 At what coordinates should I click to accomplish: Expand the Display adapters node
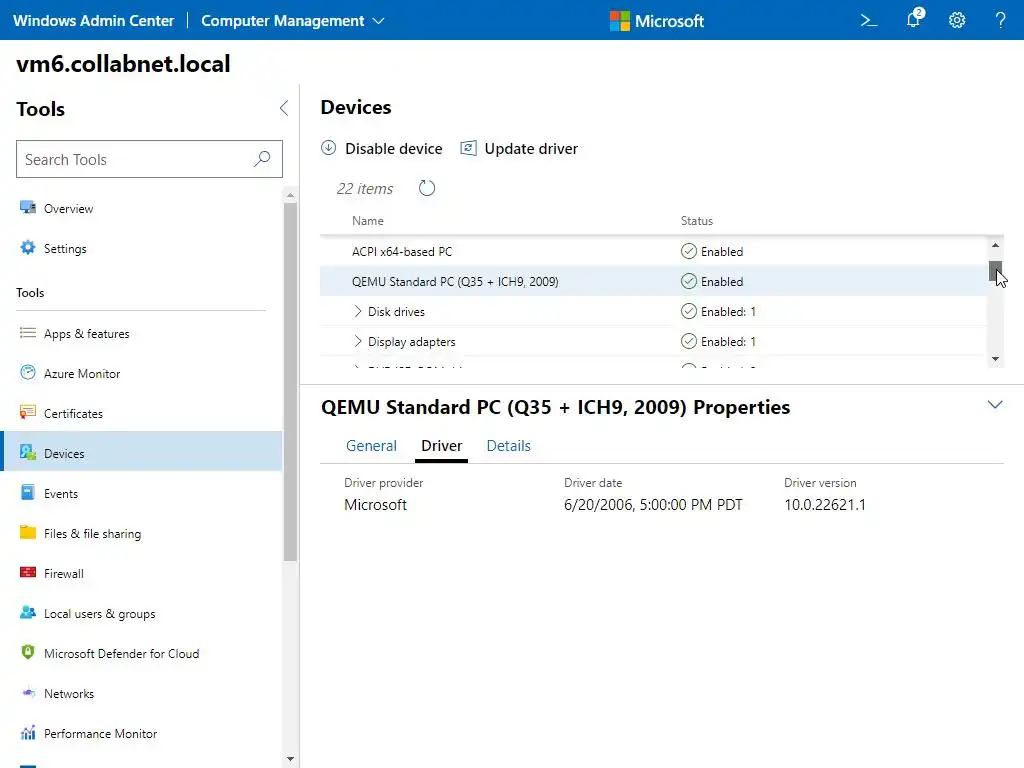tap(358, 342)
